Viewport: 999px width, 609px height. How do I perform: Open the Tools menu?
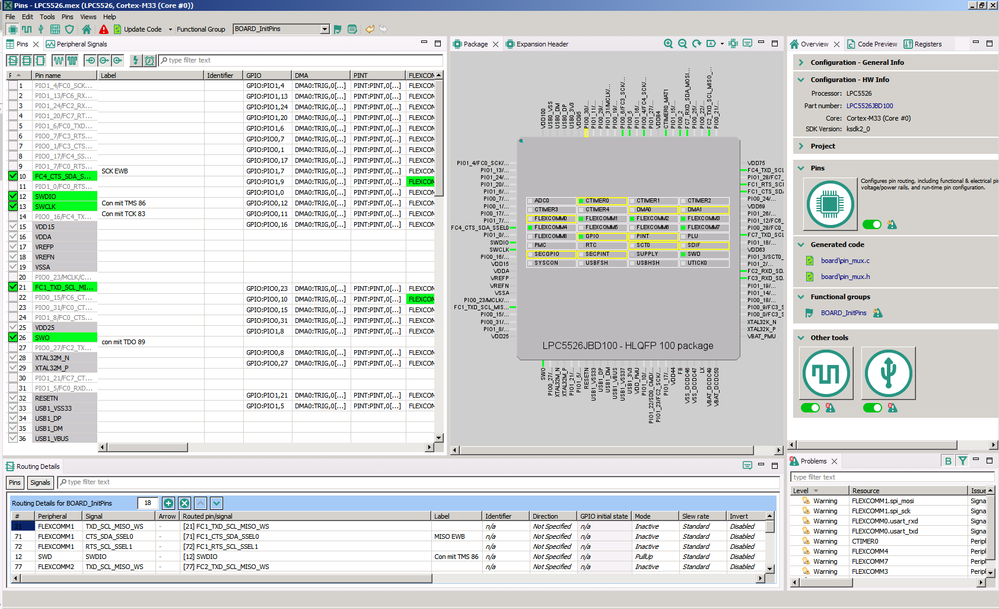(x=47, y=17)
